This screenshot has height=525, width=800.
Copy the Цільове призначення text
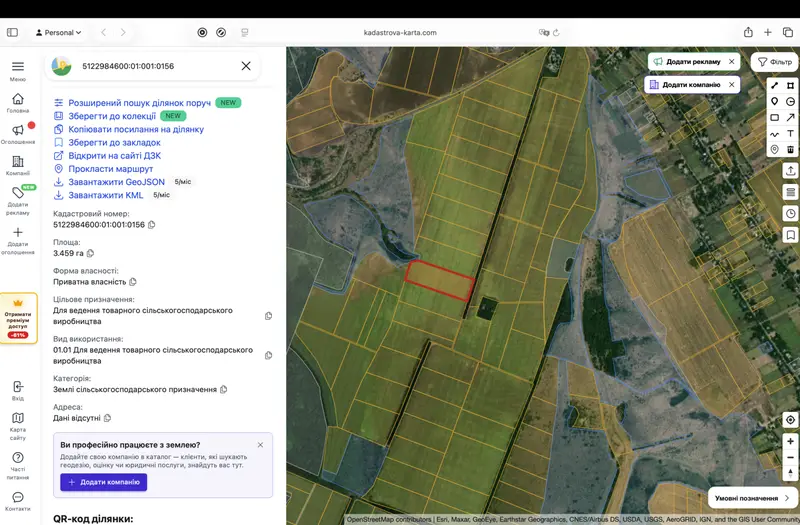point(268,316)
